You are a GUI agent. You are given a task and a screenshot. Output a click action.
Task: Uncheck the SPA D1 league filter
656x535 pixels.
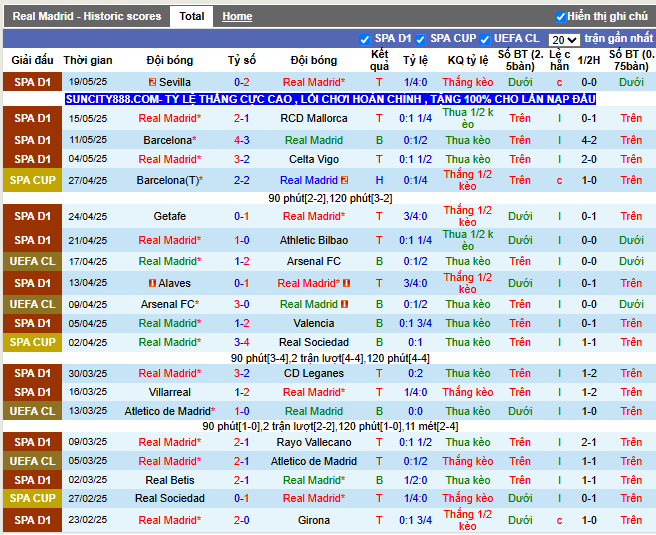click(x=364, y=40)
